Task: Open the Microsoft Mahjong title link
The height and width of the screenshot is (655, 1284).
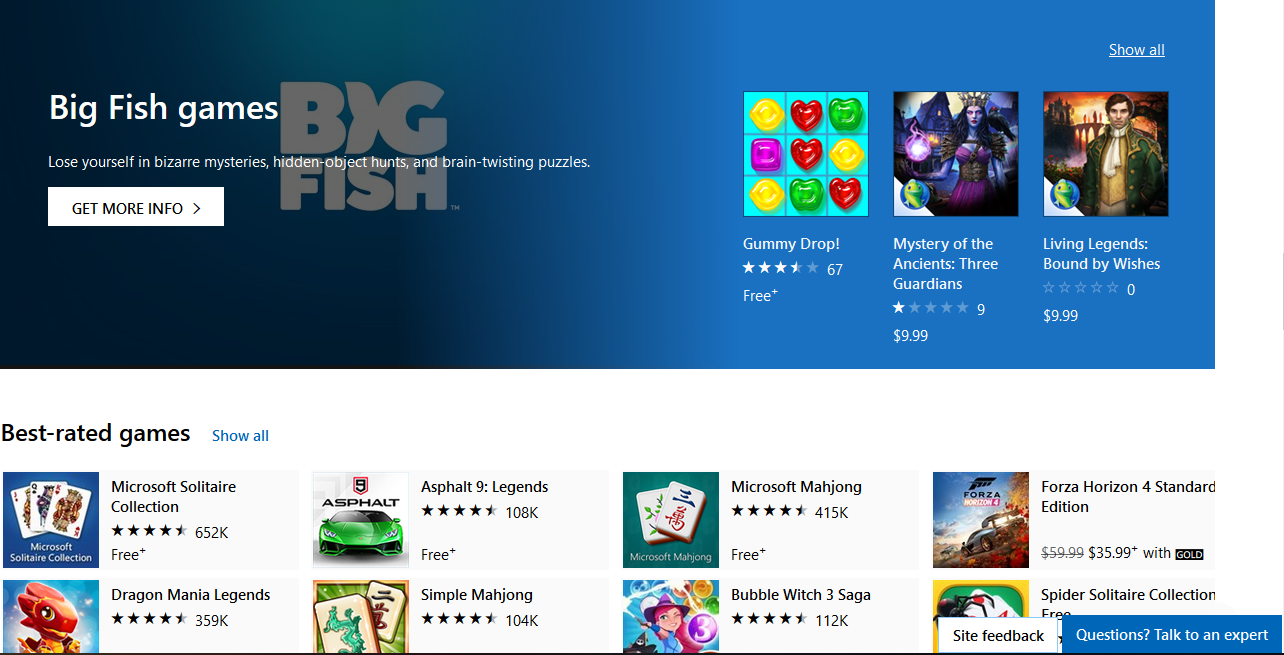Action: (x=796, y=487)
